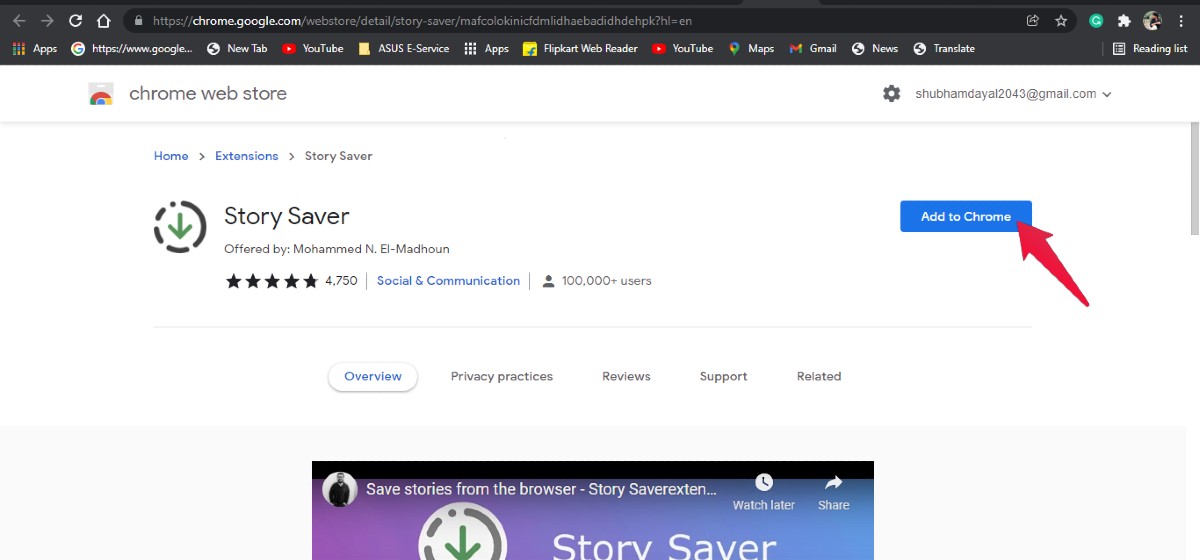Expand the shubhamdayal2043 account dropdown
Image resolution: width=1200 pixels, height=560 pixels.
point(1013,94)
